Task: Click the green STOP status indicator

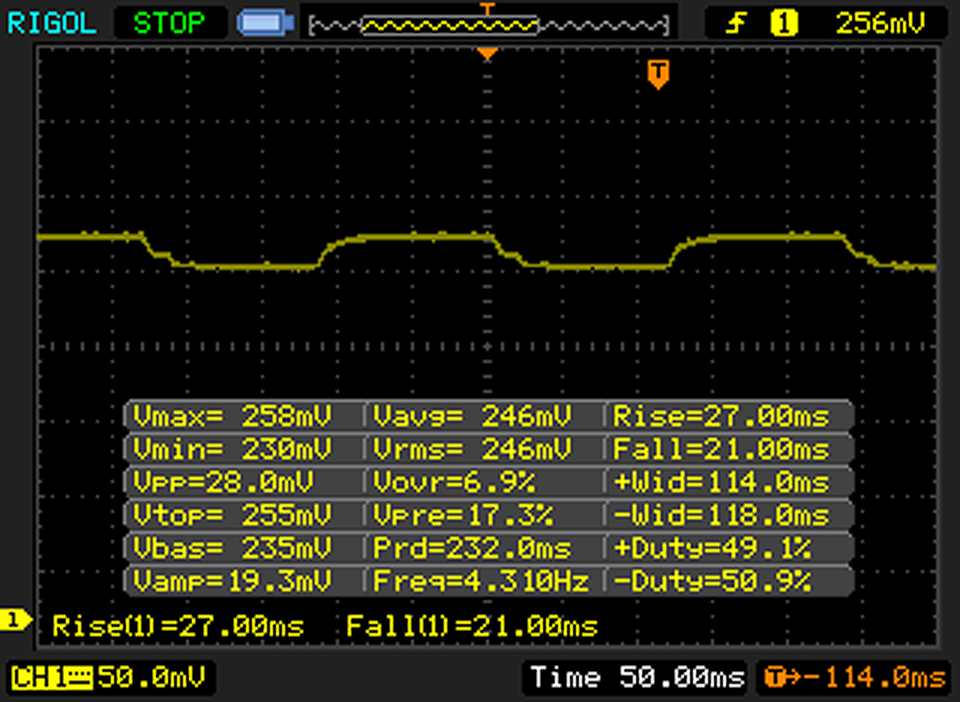Action: pyautogui.click(x=169, y=23)
